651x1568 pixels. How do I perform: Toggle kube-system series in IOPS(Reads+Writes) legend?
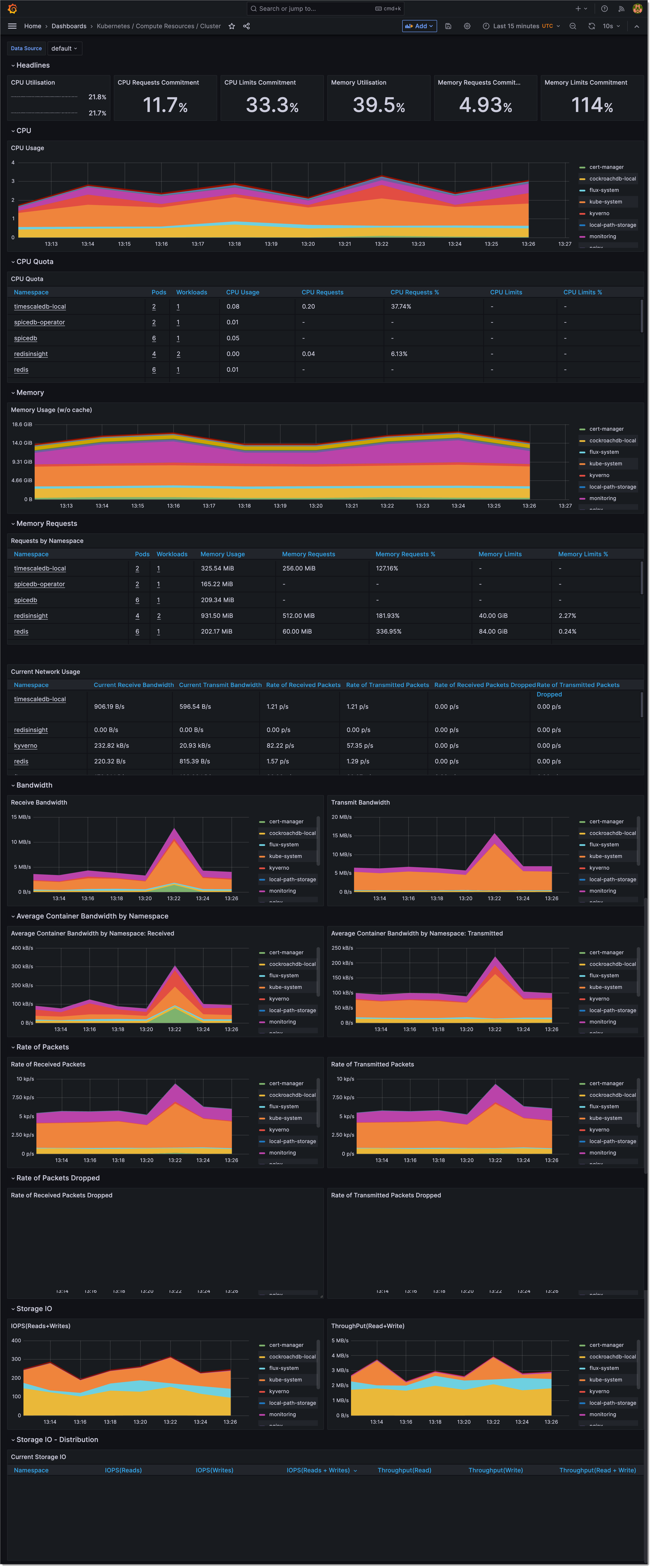click(285, 1380)
